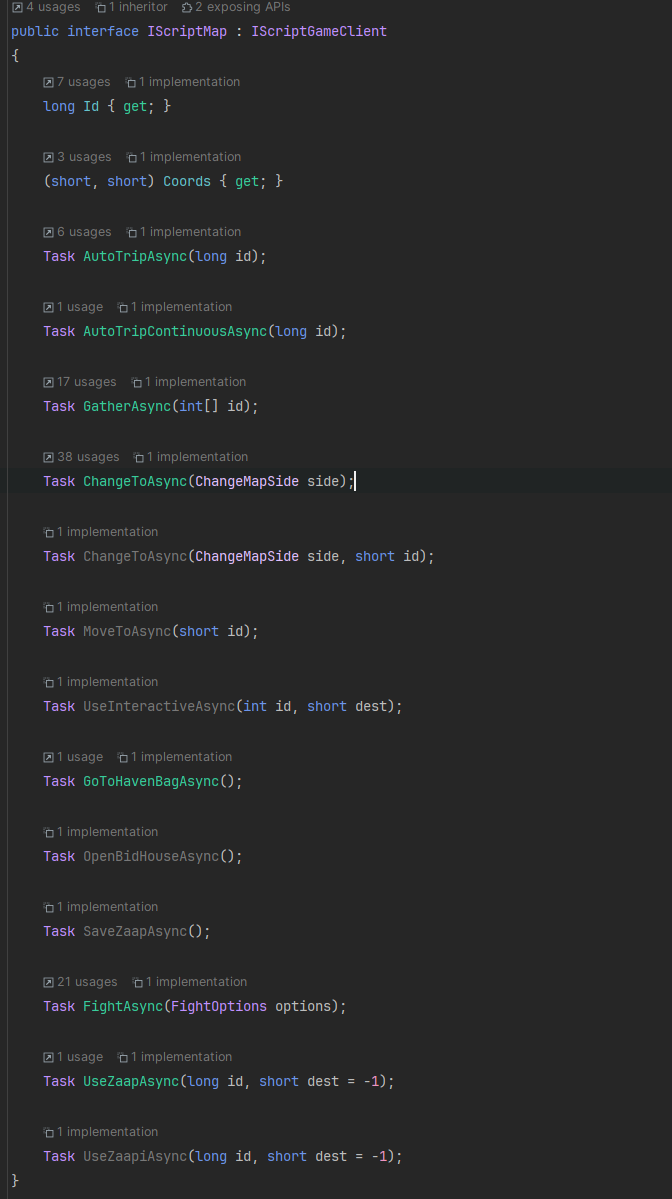
Task: Click the usages icon next to '17 usages'
Action: point(48,382)
